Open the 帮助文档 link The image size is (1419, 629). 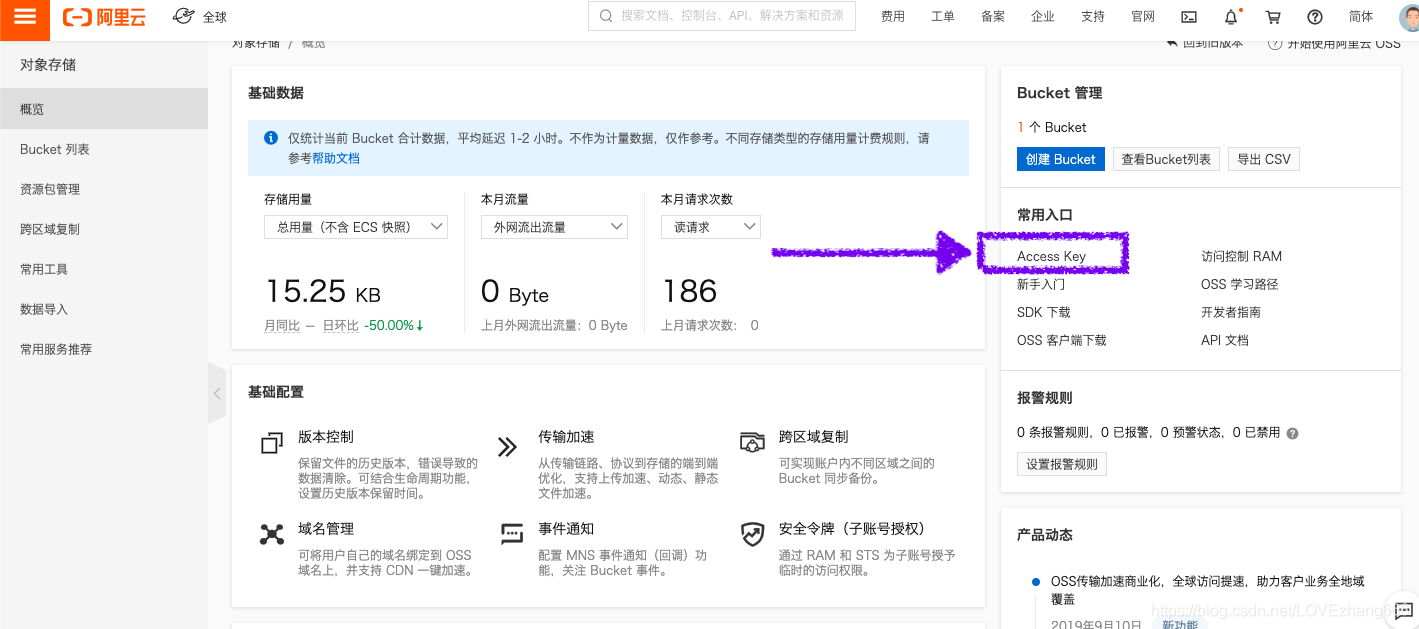pos(336,158)
